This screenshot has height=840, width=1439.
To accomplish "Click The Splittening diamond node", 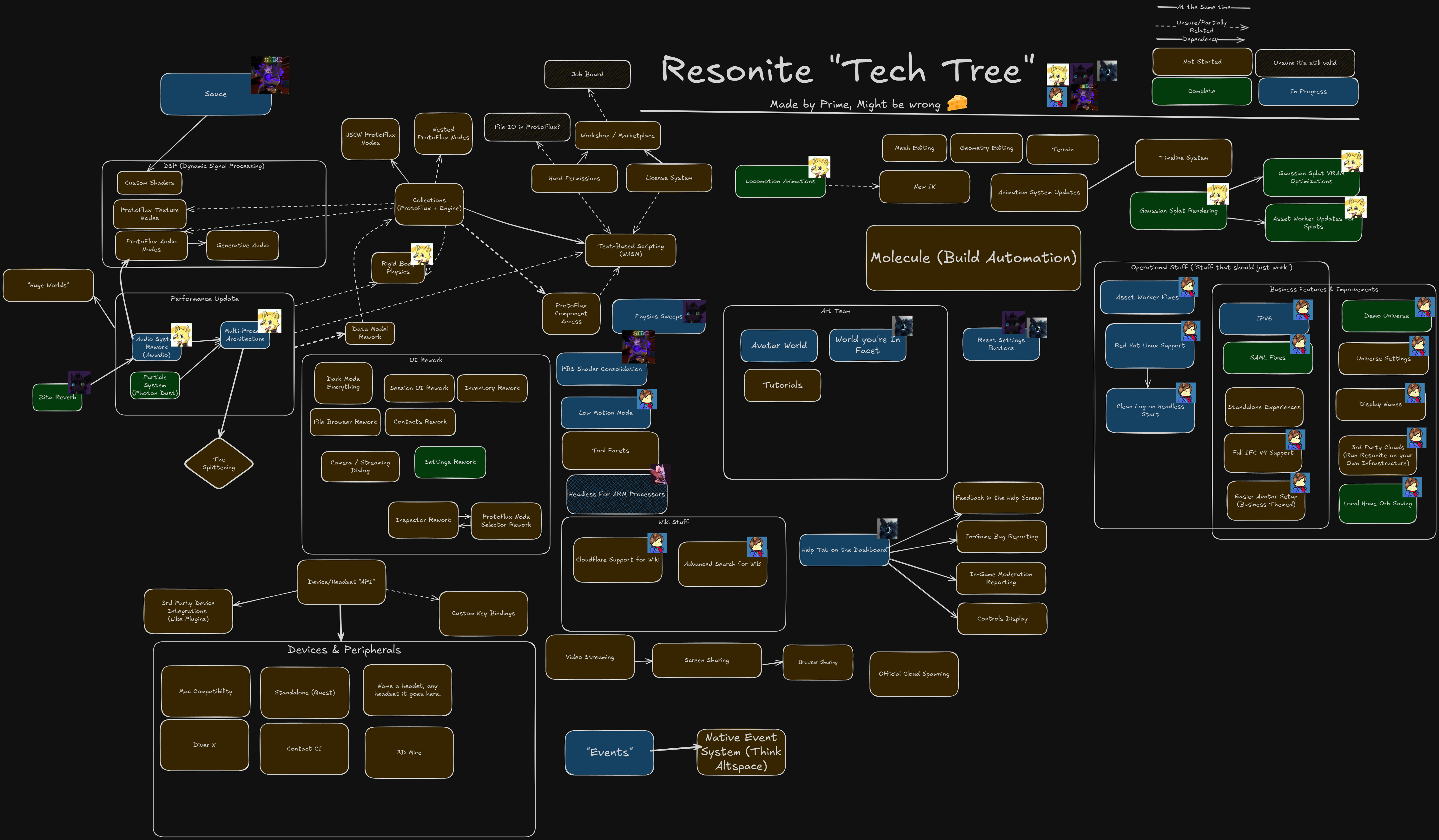I will point(219,463).
